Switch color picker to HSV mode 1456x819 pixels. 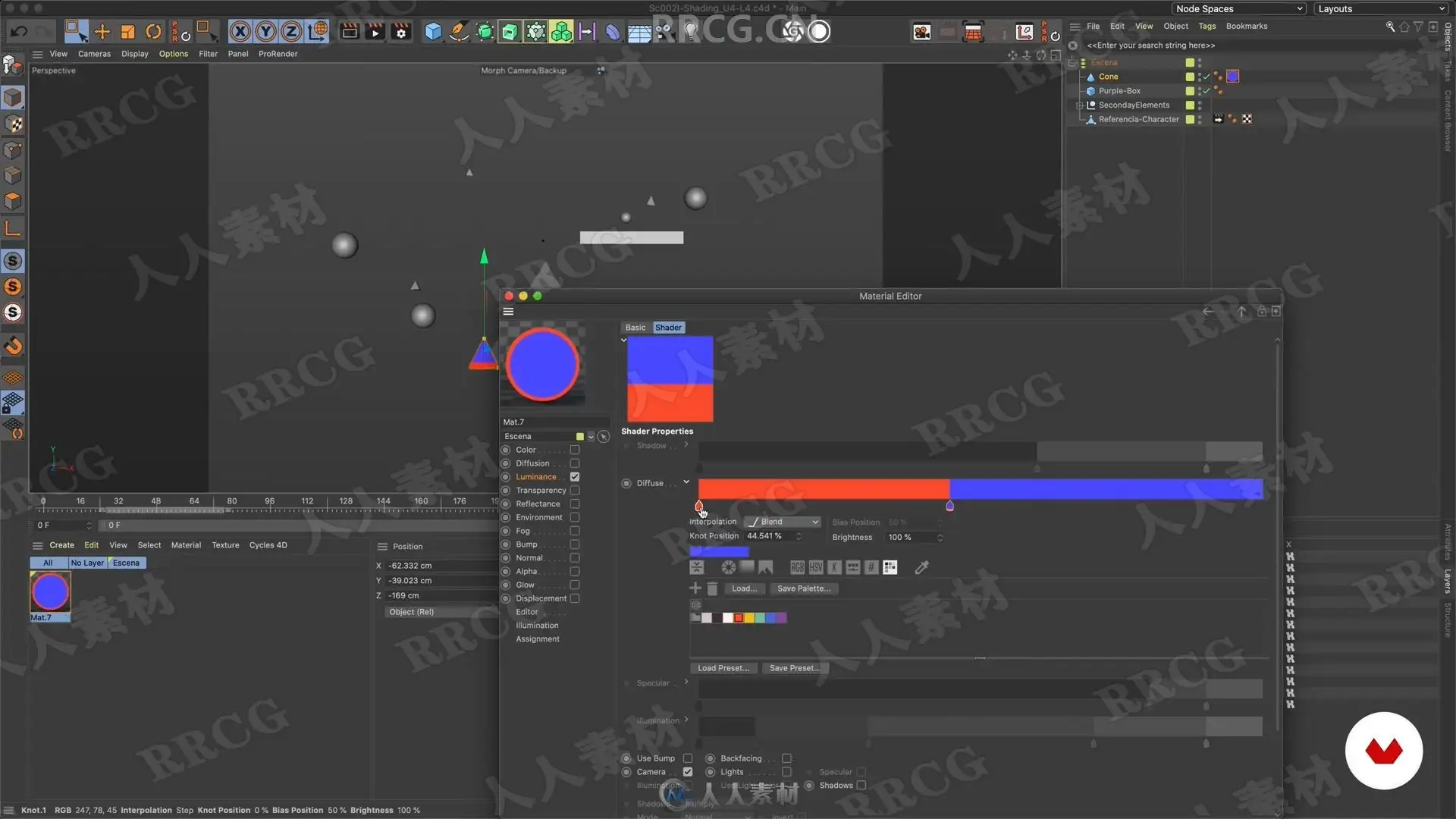(x=816, y=567)
